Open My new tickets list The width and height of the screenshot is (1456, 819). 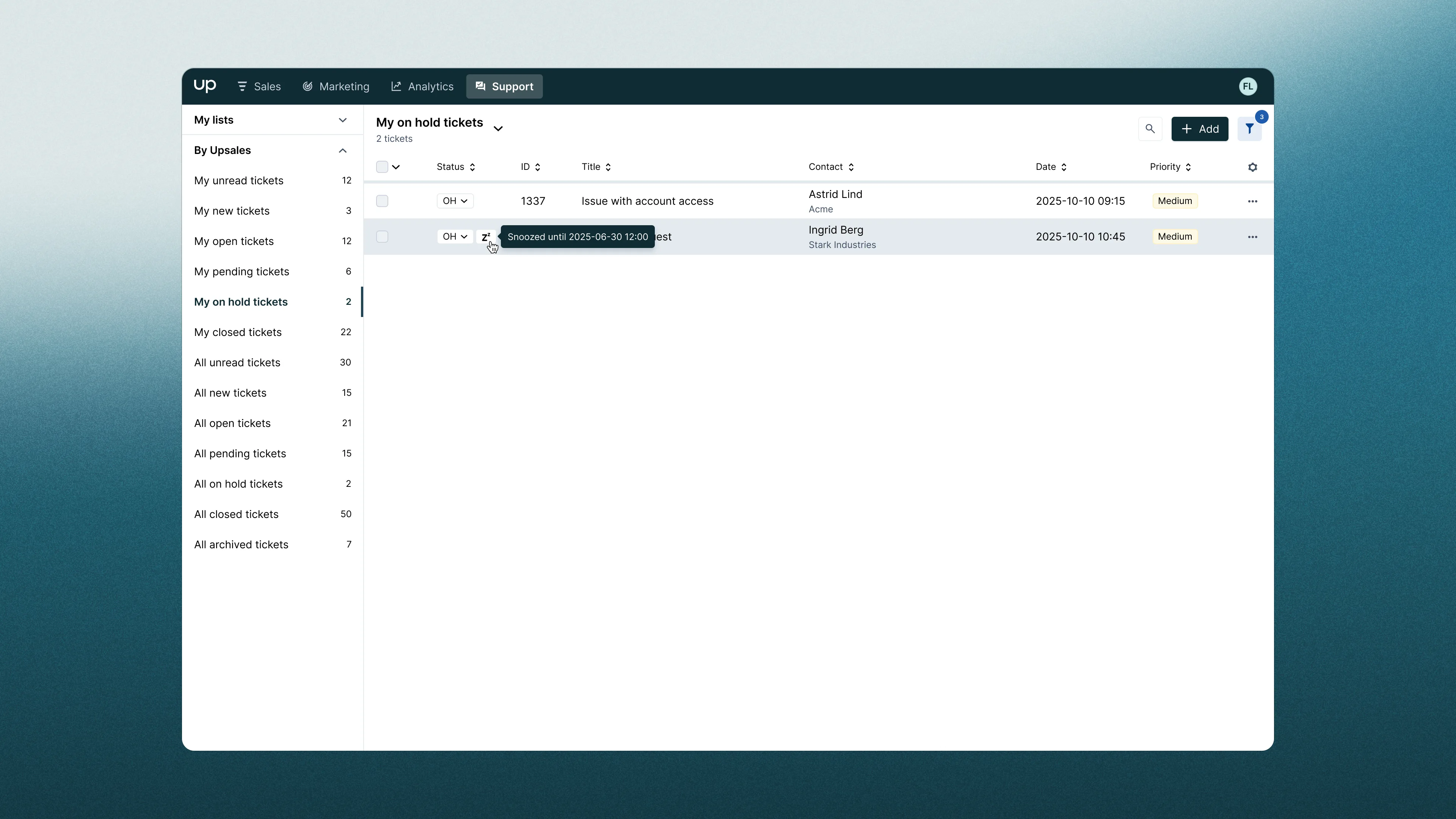pos(272,211)
